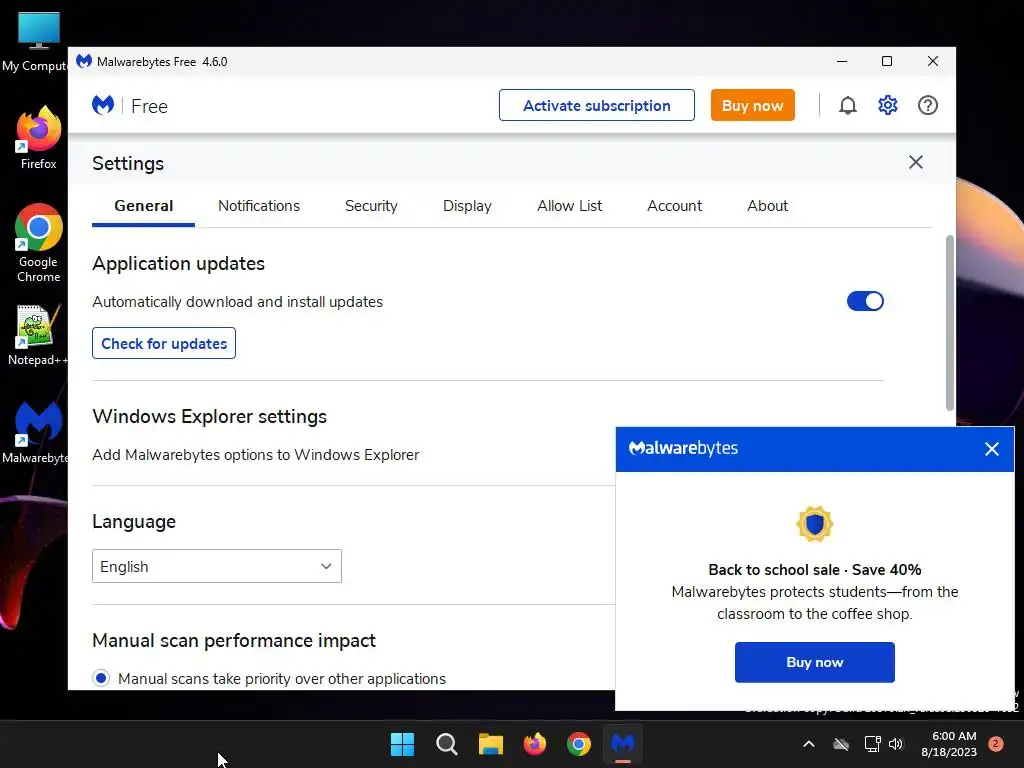Switch to the Security tab
1024x768 pixels.
coord(371,206)
